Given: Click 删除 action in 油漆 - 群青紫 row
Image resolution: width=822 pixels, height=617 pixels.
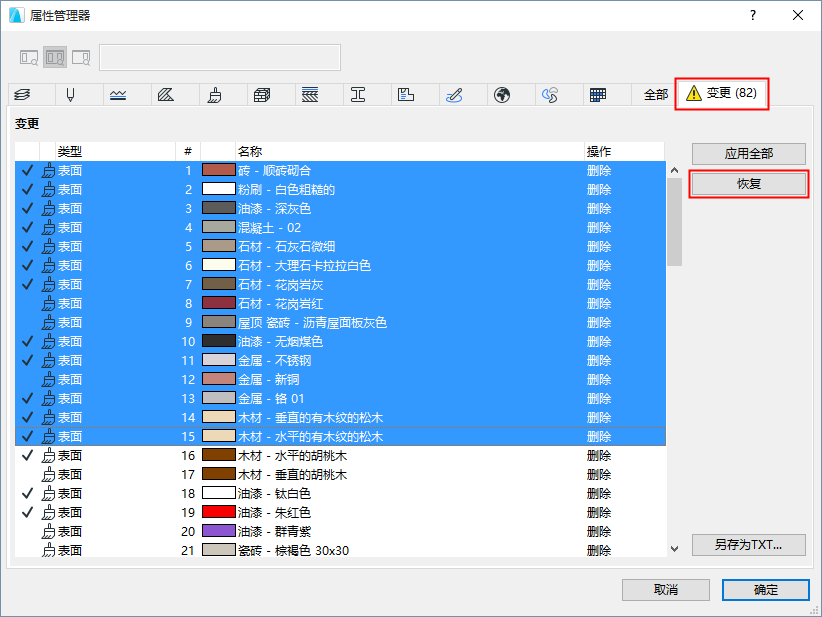Looking at the screenshot, I should coord(599,532).
